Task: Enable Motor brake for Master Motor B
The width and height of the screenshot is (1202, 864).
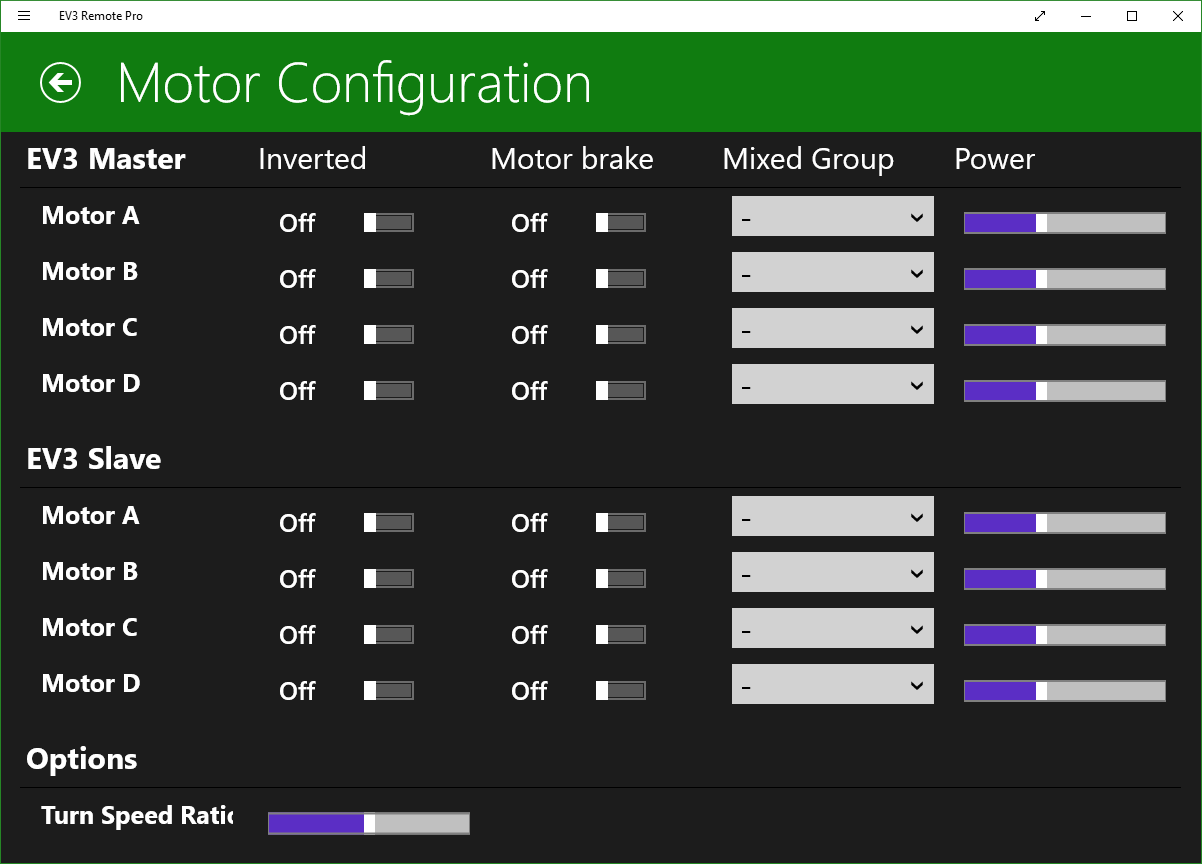Action: coord(621,279)
